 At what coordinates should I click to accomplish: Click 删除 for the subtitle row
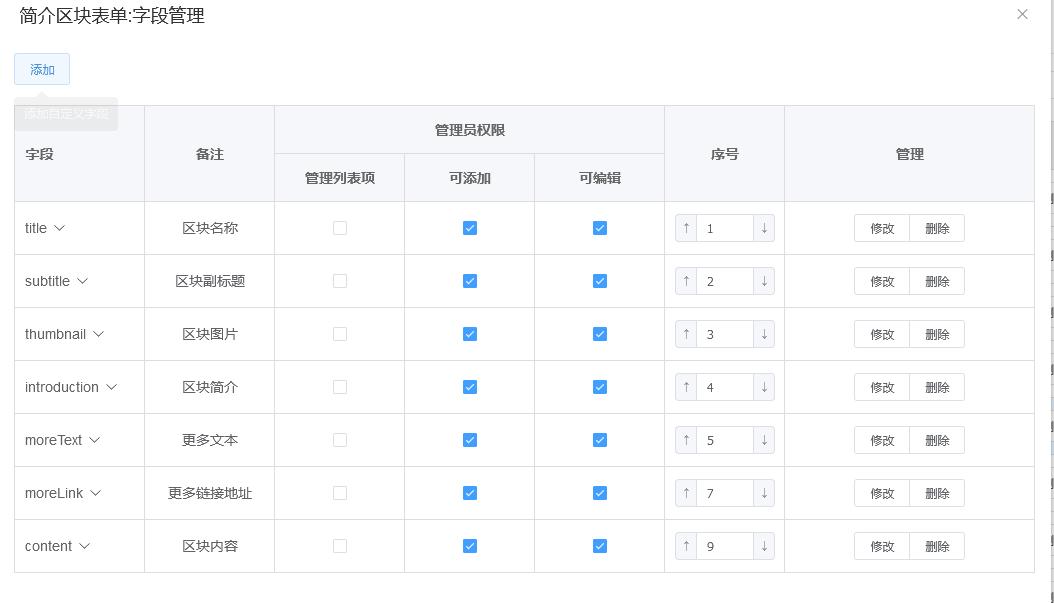pos(936,281)
